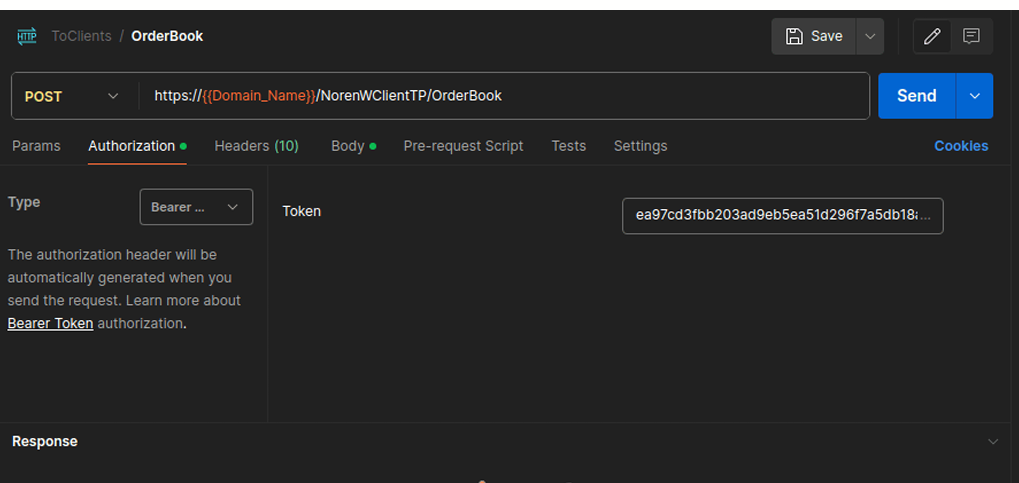The image size is (1019, 483).
Task: Open the Cookies link
Action: (x=960, y=146)
